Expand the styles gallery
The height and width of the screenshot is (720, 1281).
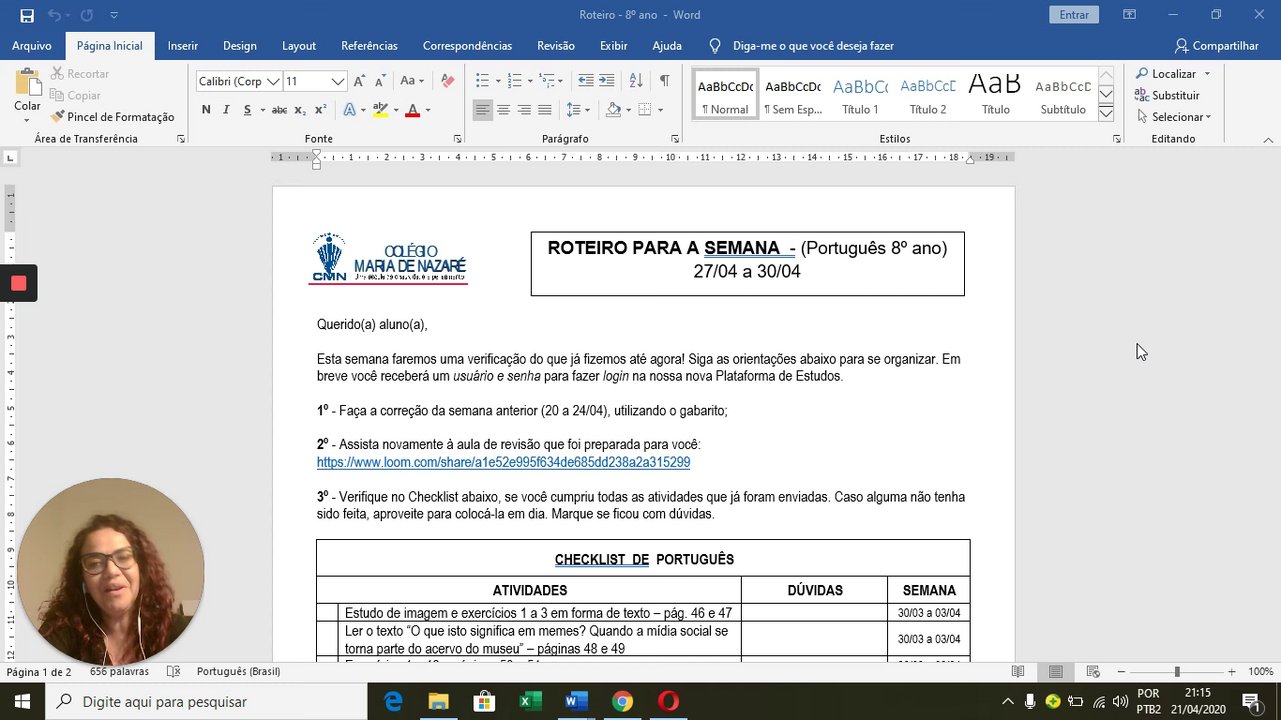pyautogui.click(x=1106, y=113)
